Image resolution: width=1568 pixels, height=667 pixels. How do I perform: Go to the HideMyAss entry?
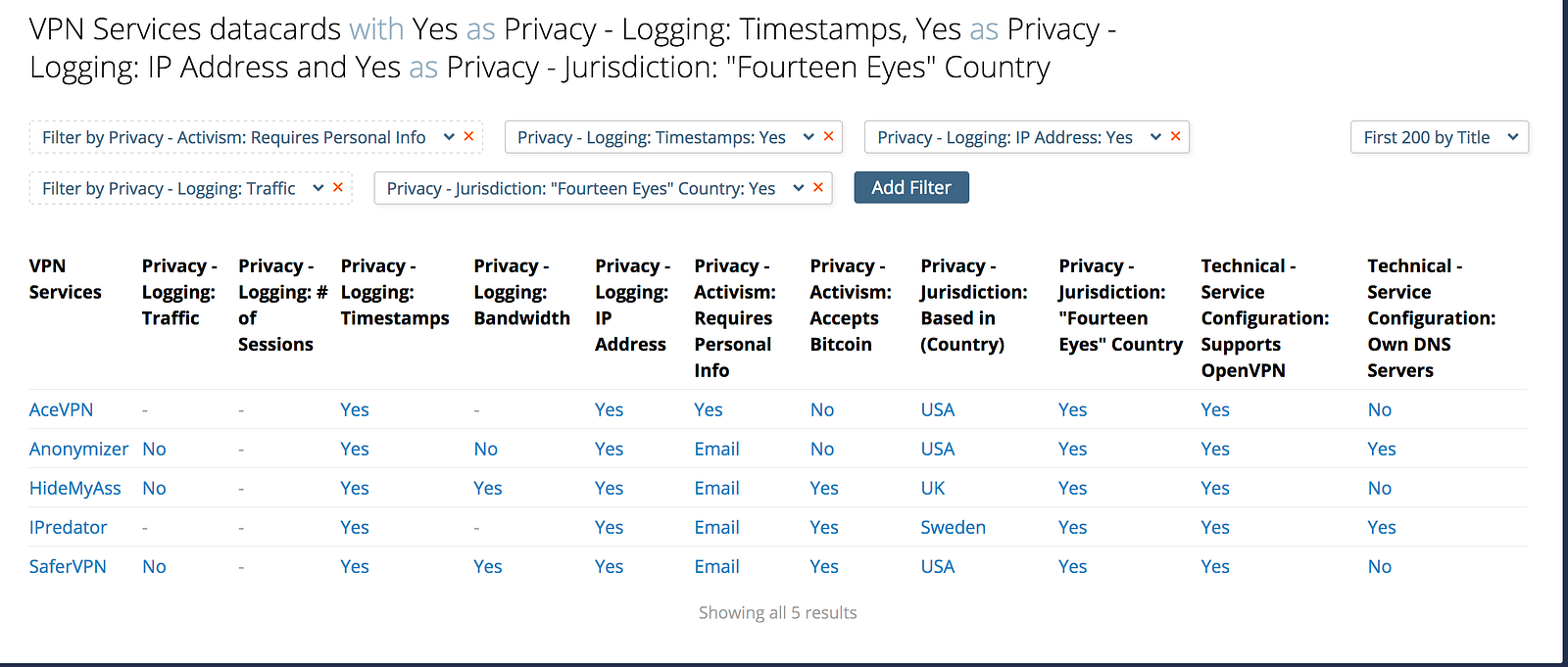click(75, 488)
